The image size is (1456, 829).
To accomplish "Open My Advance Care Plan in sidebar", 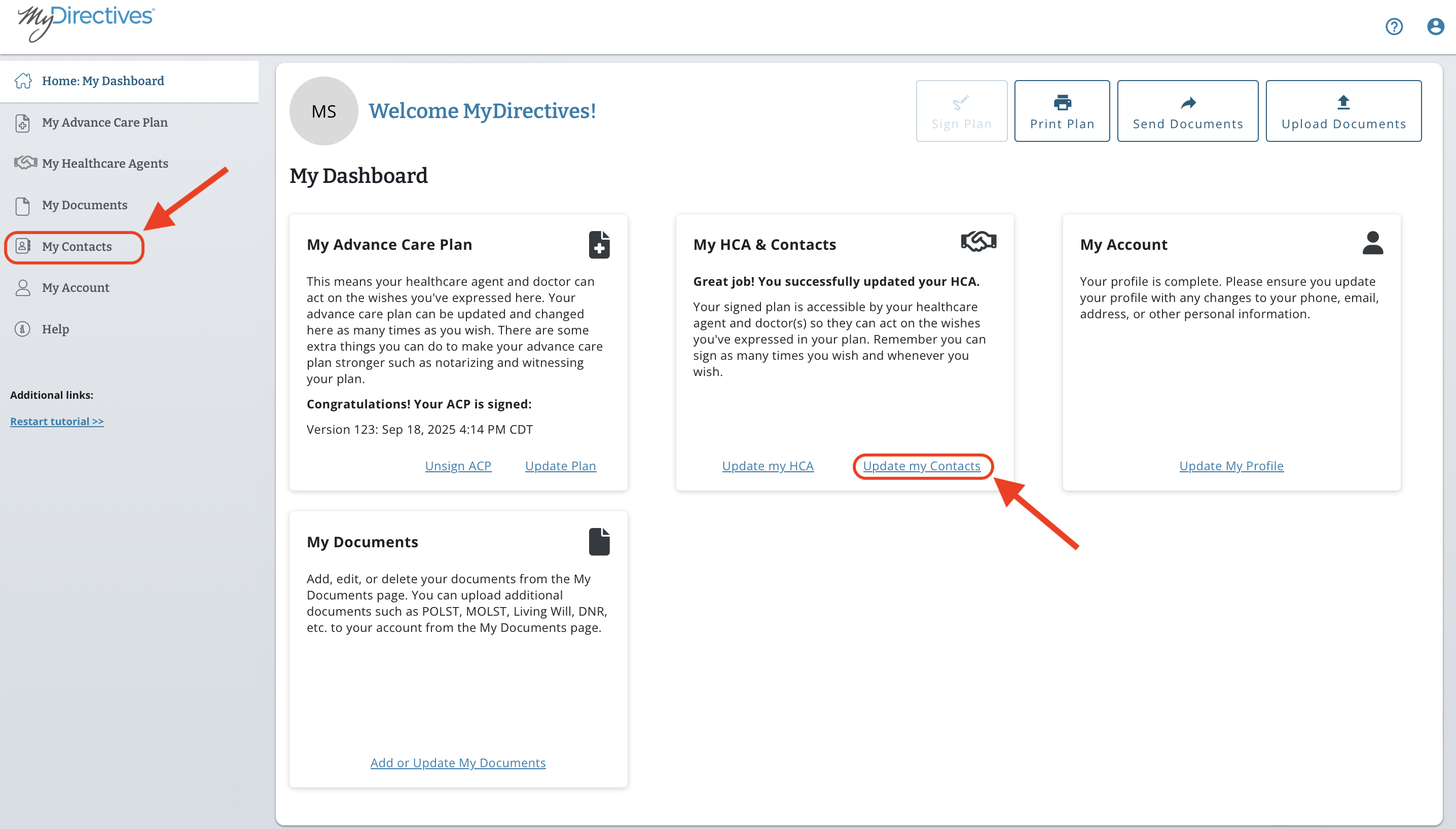I will coord(104,123).
